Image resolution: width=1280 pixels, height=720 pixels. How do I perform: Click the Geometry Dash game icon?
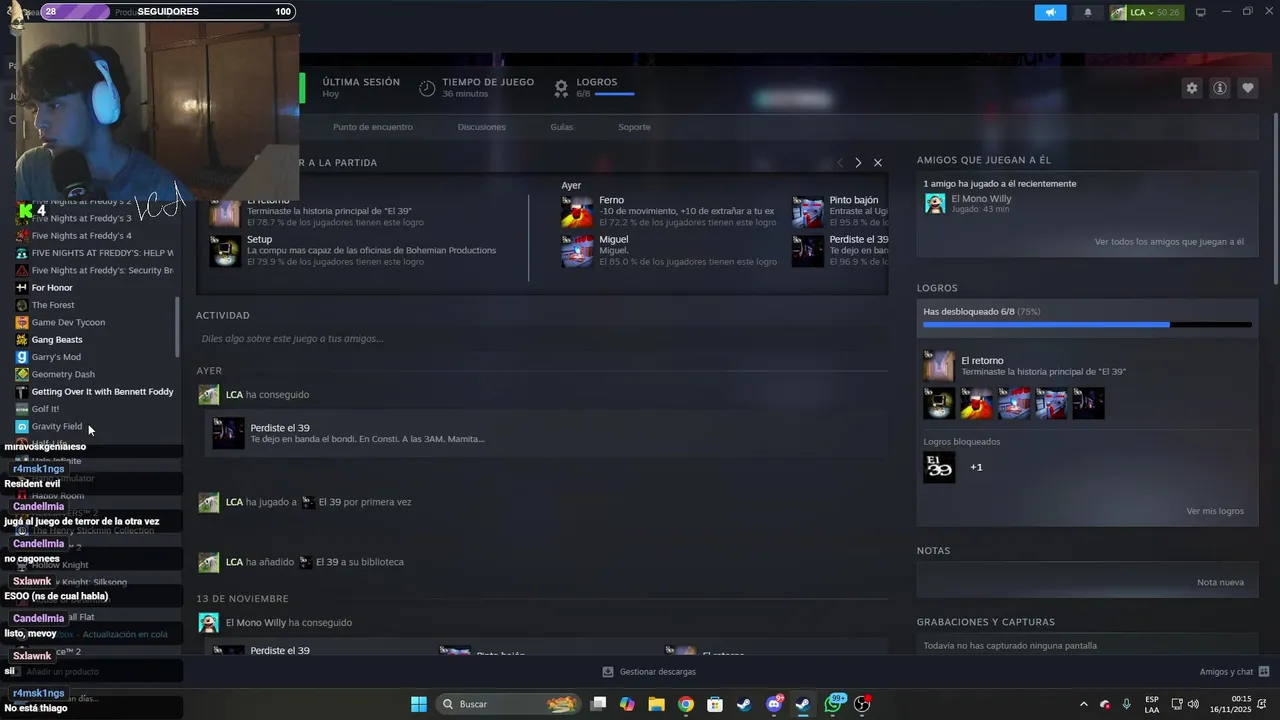click(x=22, y=374)
